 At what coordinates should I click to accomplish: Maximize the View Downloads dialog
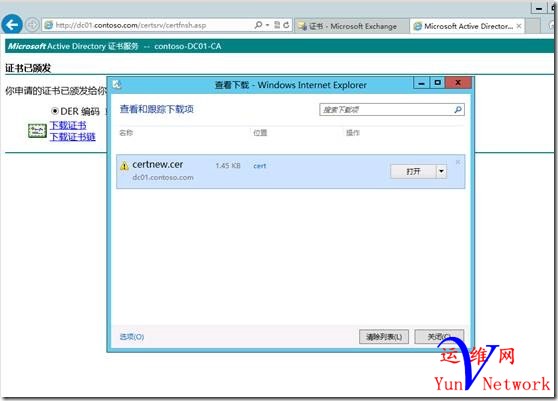438,83
